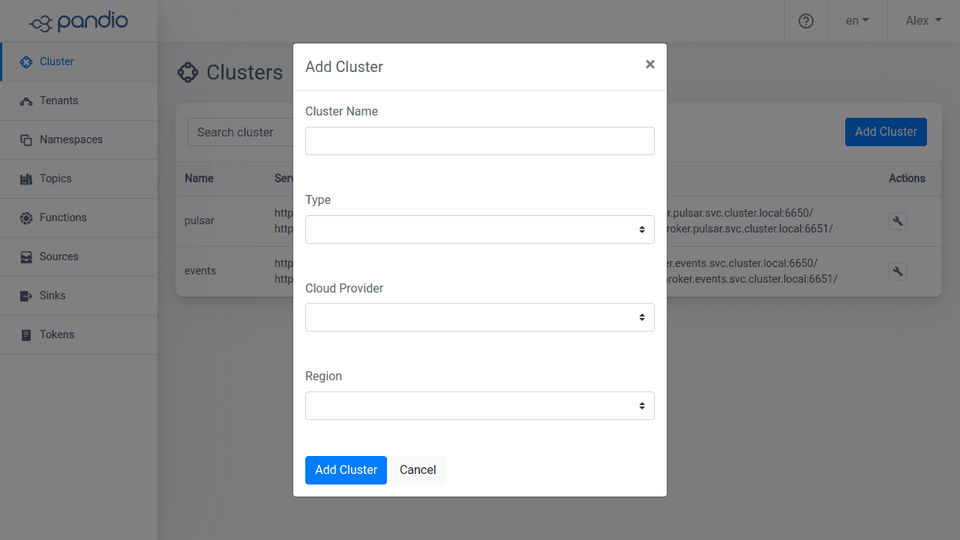Image resolution: width=960 pixels, height=540 pixels.
Task: Click the Sources sidebar icon
Action: [x=26, y=257]
